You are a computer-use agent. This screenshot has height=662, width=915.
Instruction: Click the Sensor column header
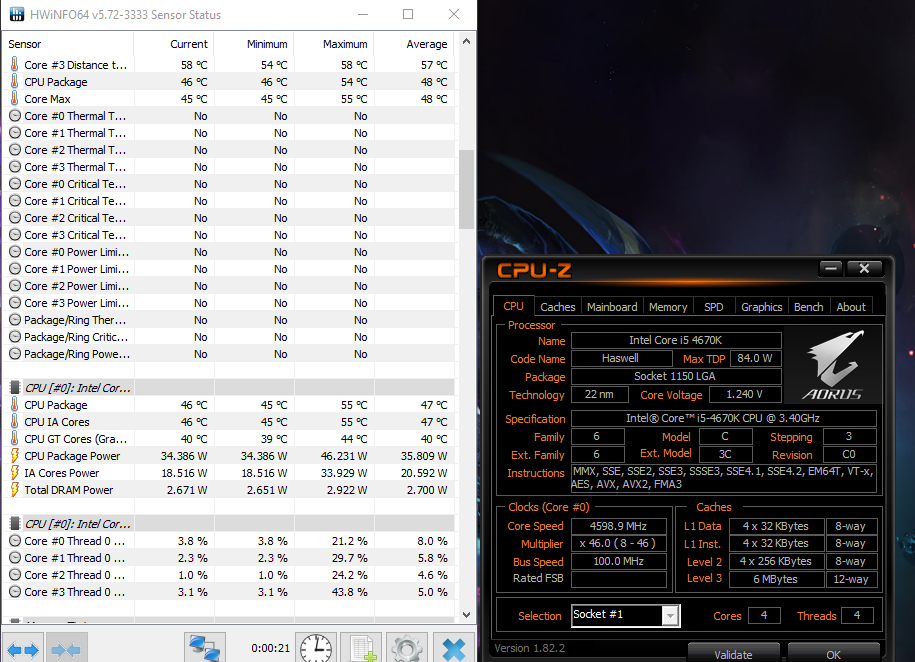tap(68, 44)
